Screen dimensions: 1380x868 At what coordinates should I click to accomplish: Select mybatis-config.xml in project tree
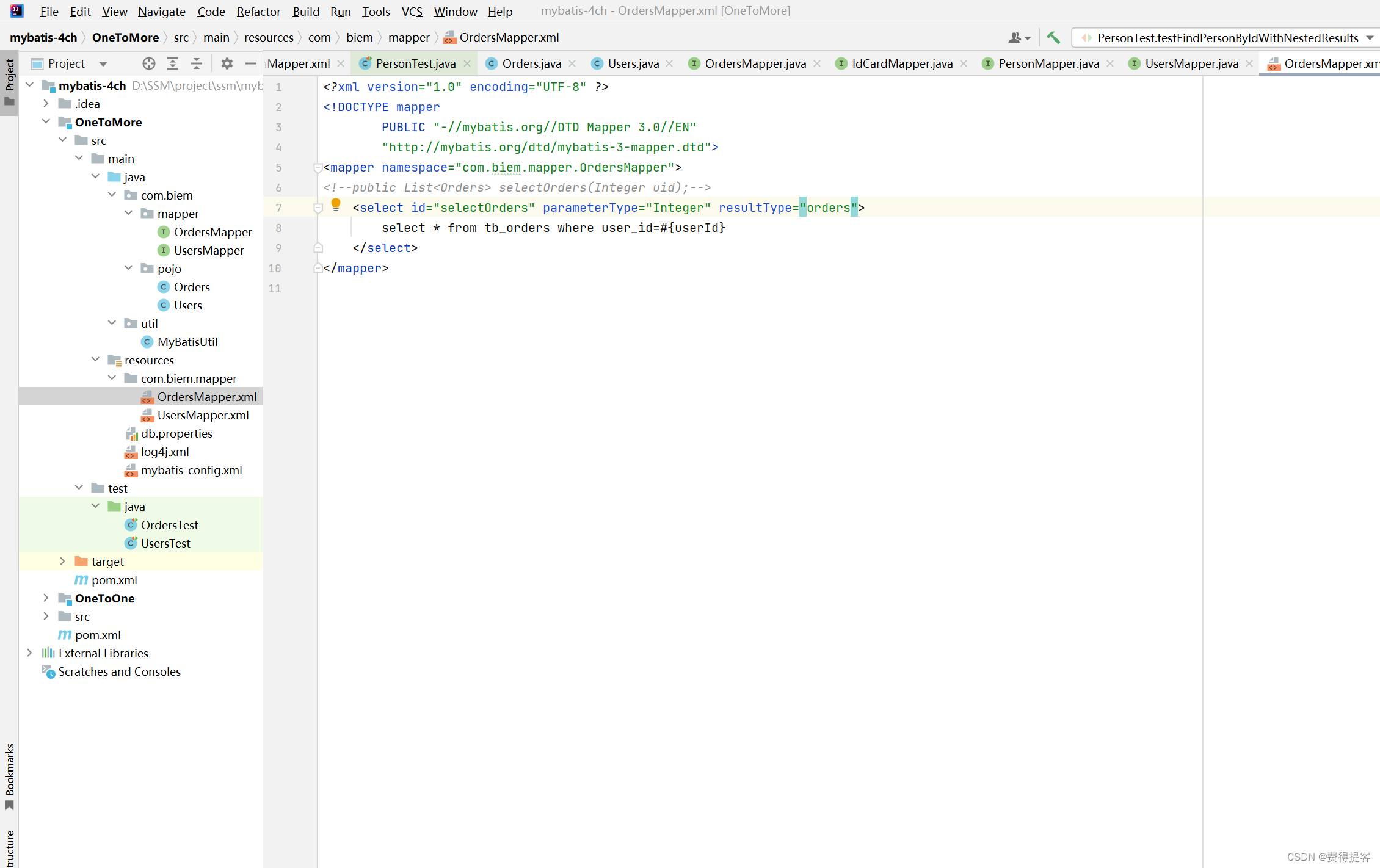click(191, 470)
